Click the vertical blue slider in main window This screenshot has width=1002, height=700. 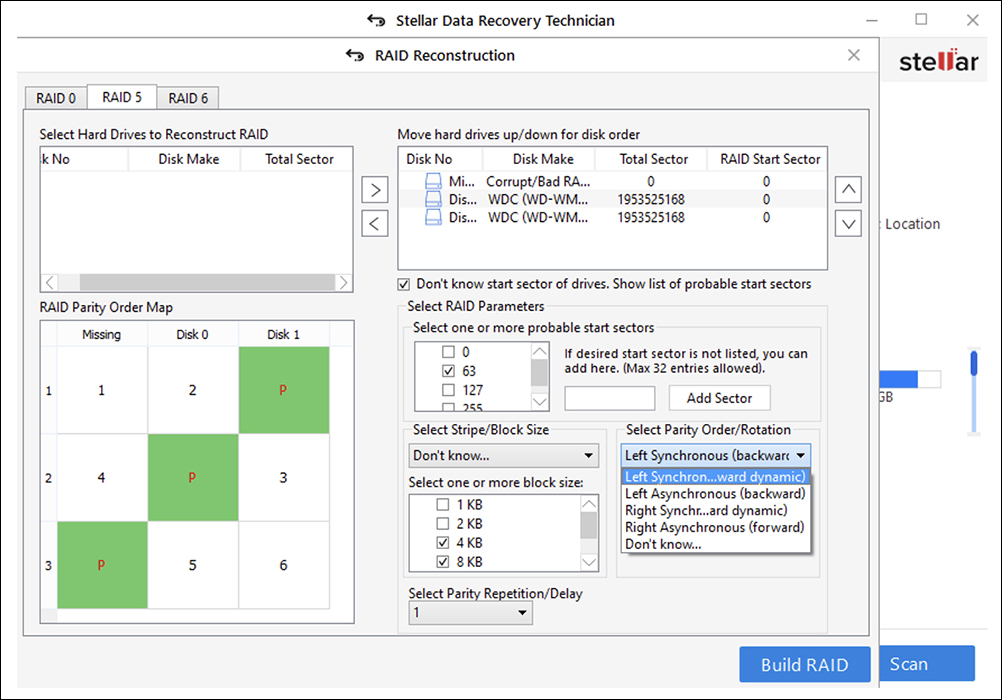click(x=974, y=392)
